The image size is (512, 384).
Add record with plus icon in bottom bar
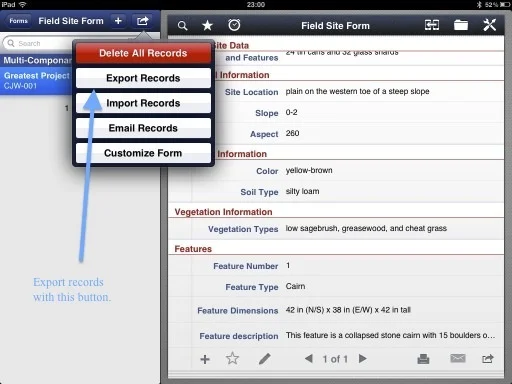tap(205, 359)
